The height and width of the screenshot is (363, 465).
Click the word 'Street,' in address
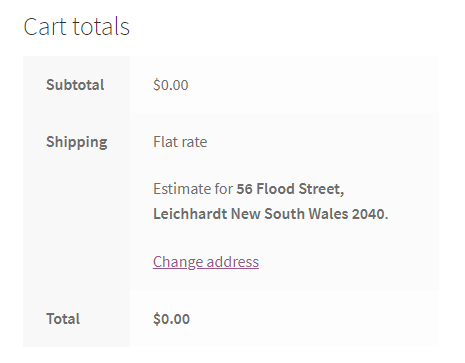[321, 189]
